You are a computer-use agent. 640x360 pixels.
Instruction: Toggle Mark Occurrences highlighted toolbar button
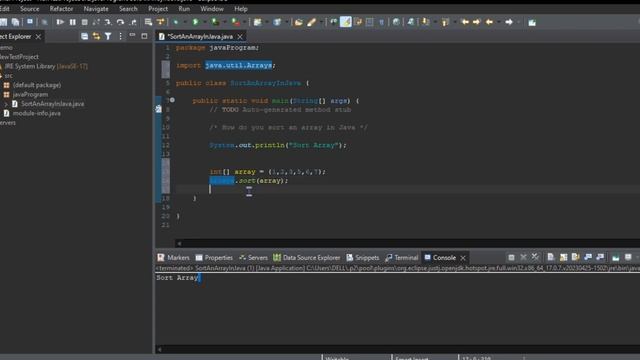[345, 22]
